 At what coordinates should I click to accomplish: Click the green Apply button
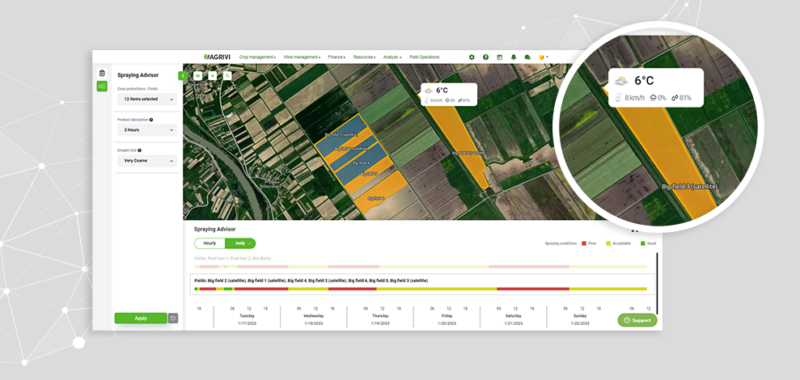tap(140, 318)
